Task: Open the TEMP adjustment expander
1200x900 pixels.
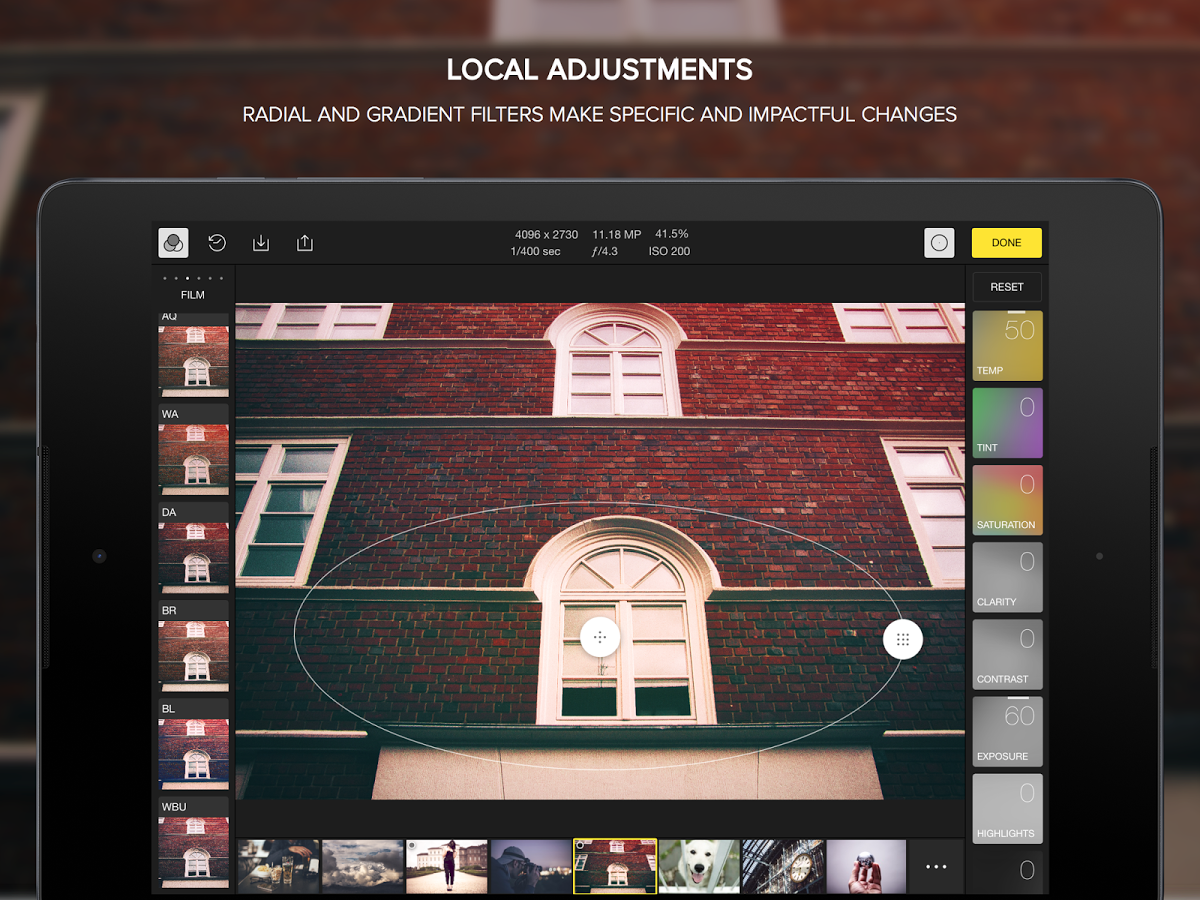Action: pos(1006,345)
